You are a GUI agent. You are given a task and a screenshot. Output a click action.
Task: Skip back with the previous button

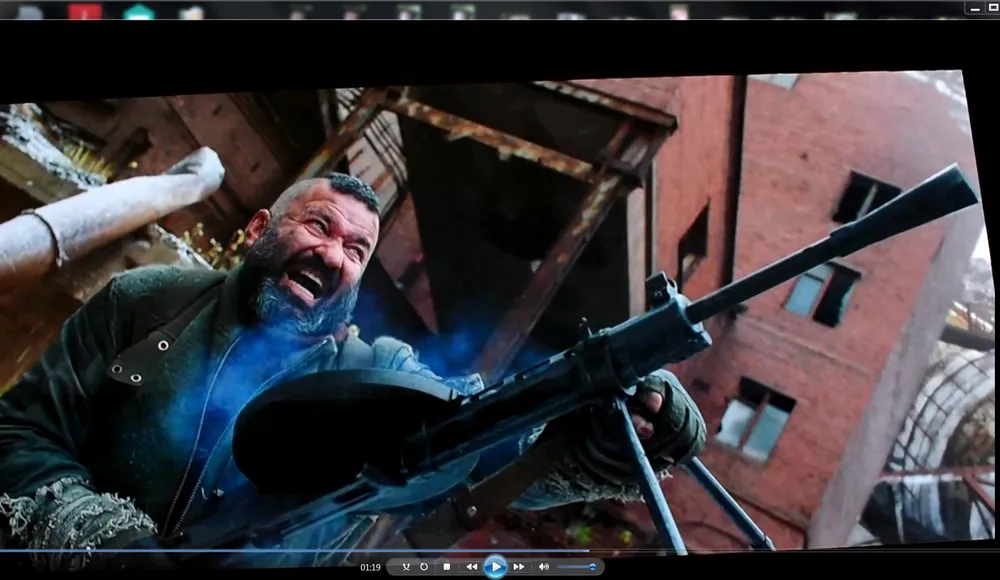[471, 567]
